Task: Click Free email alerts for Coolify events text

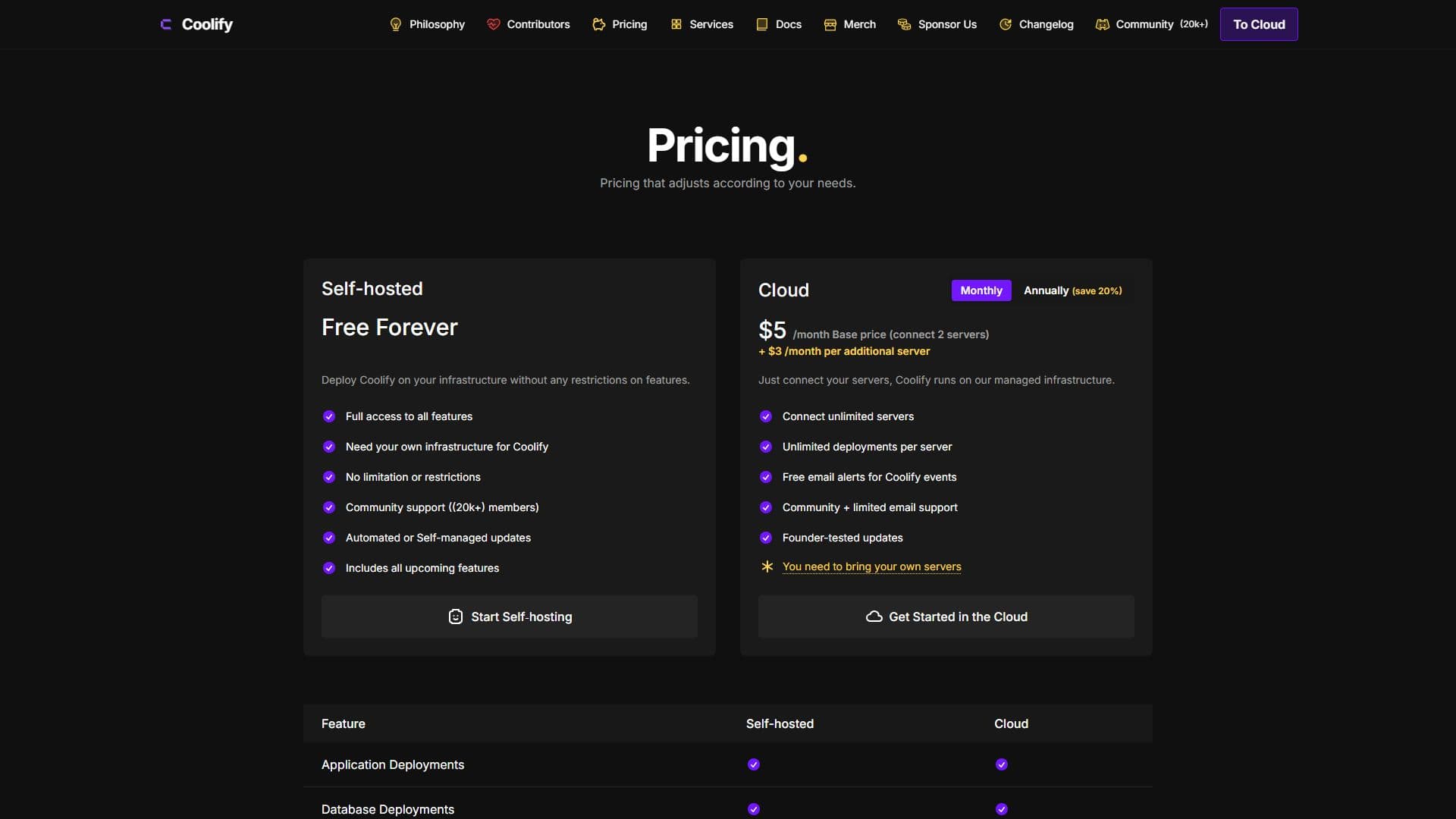Action: [x=869, y=477]
